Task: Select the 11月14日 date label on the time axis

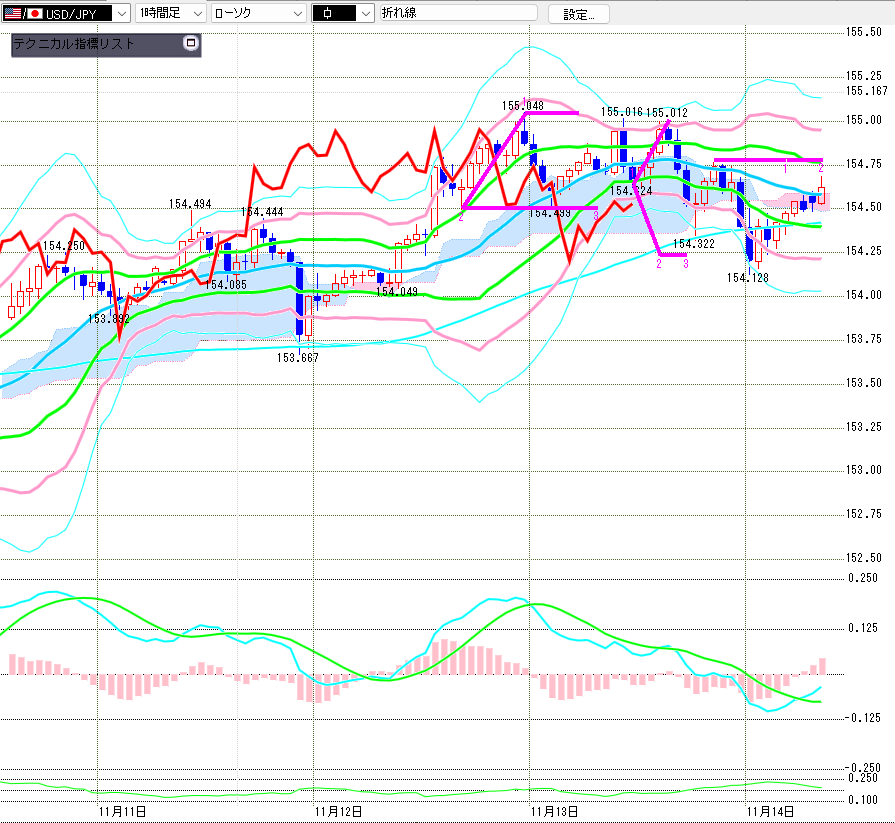Action: [772, 811]
